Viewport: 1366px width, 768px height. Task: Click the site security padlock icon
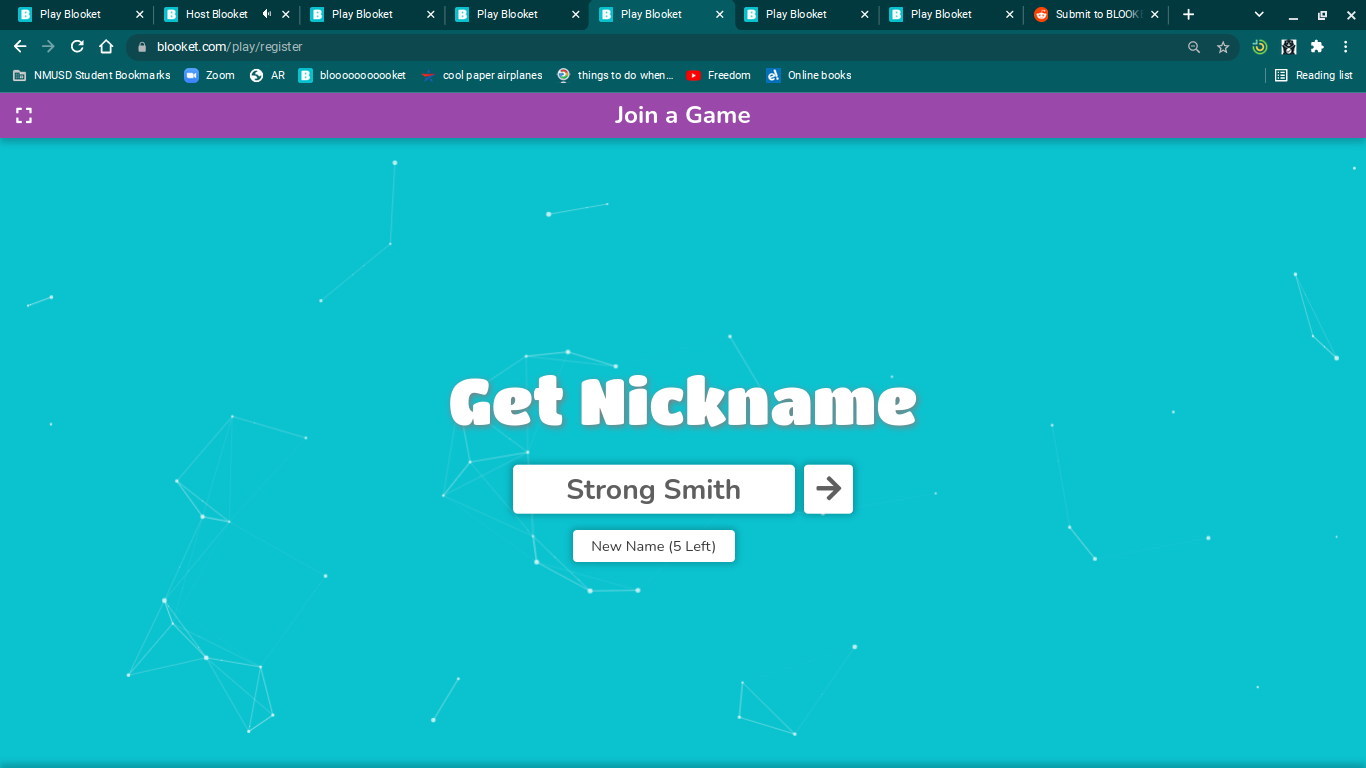click(x=142, y=46)
